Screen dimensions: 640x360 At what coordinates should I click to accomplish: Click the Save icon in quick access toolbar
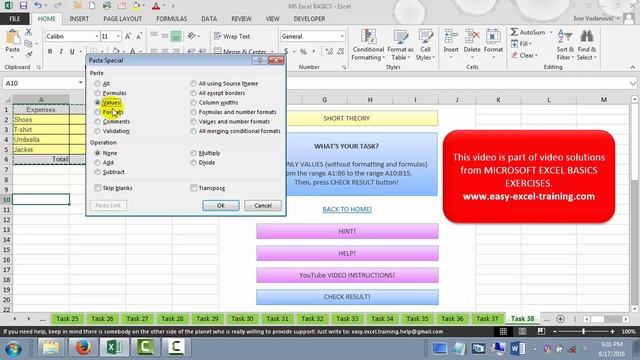click(23, 6)
